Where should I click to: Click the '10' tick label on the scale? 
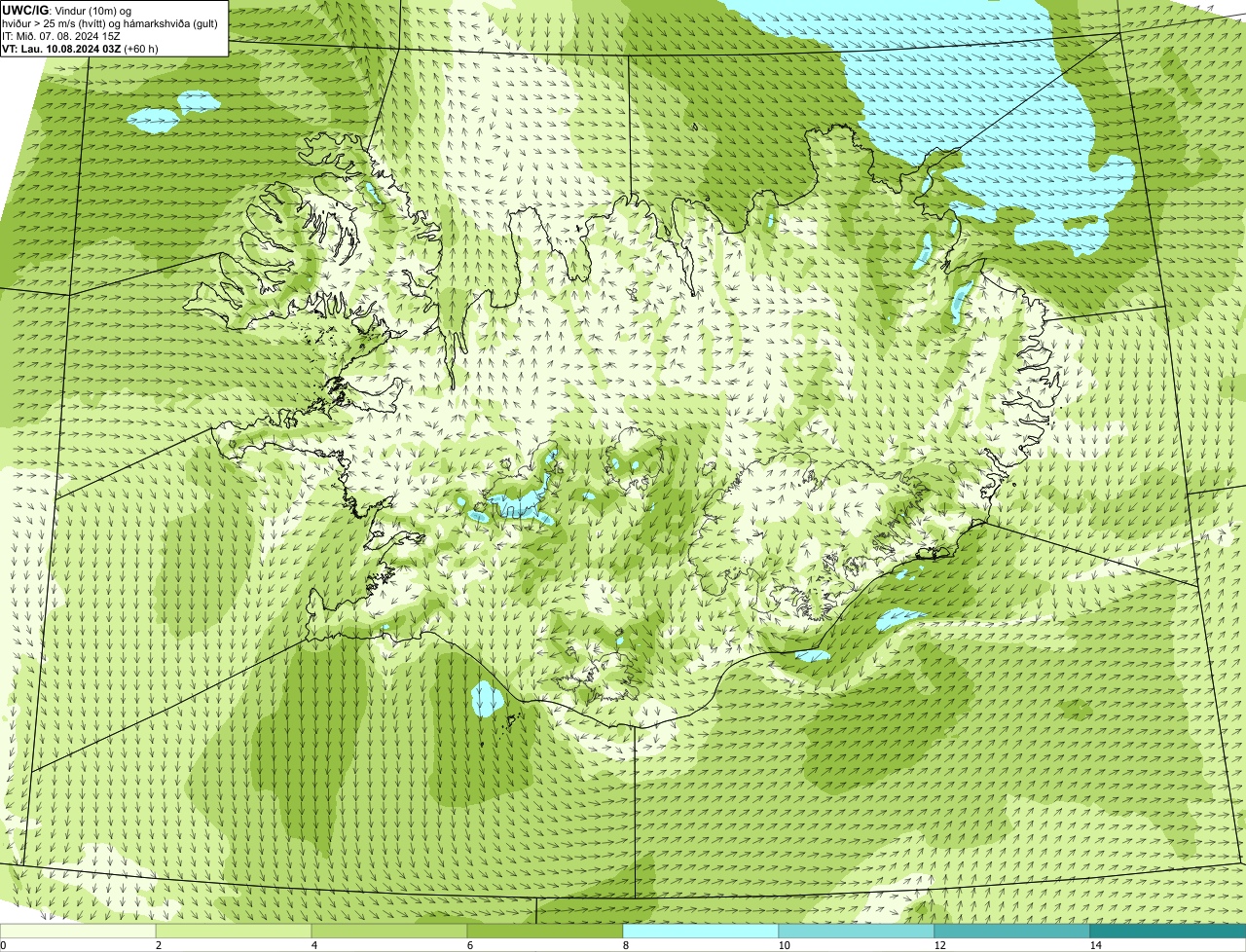click(x=785, y=945)
